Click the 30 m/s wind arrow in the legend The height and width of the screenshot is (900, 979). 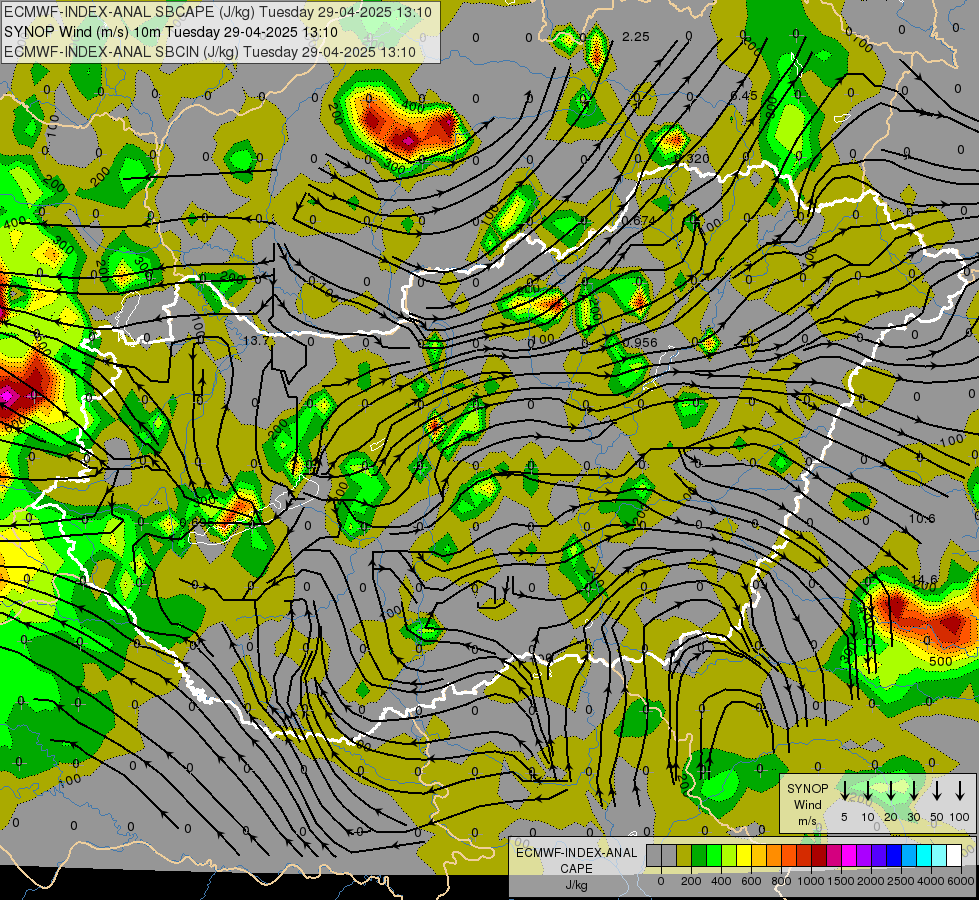coord(913,789)
